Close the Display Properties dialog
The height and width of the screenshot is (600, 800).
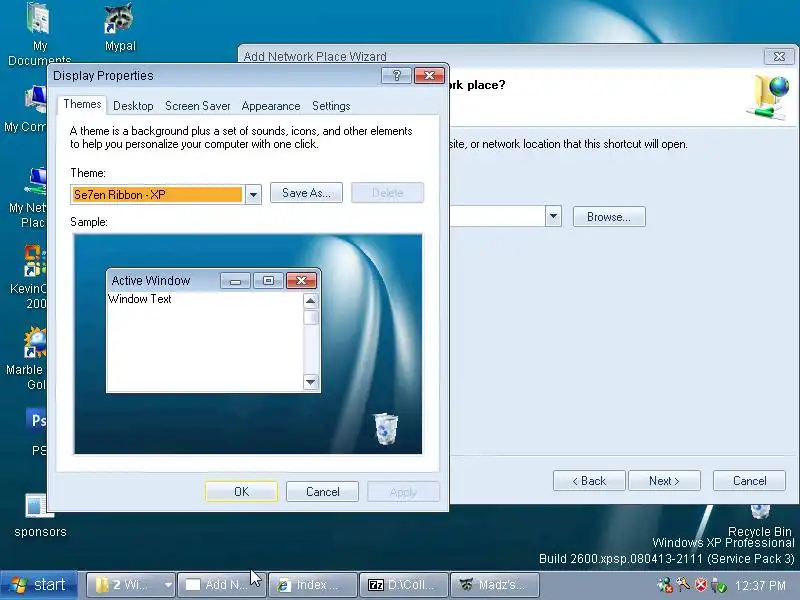[429, 76]
